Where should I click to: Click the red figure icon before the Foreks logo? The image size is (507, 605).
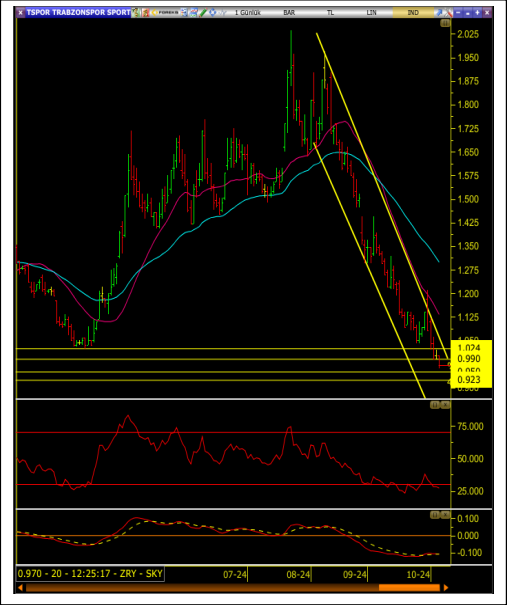(x=145, y=12)
